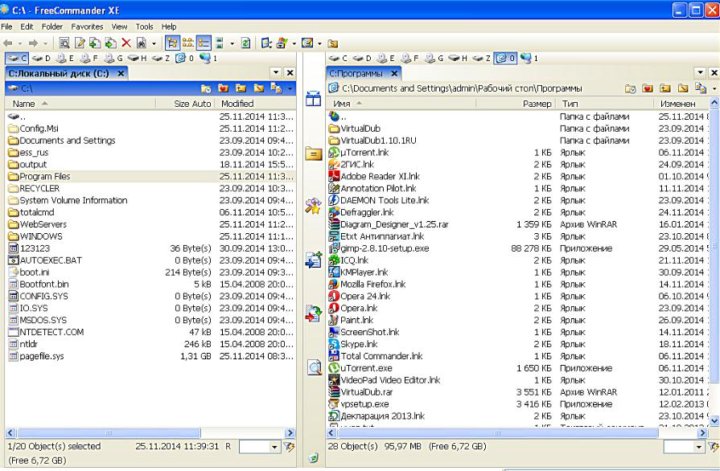Click the search files magnifier toolbar icon
Viewport: 720px width, 471px height.
[x=64, y=43]
